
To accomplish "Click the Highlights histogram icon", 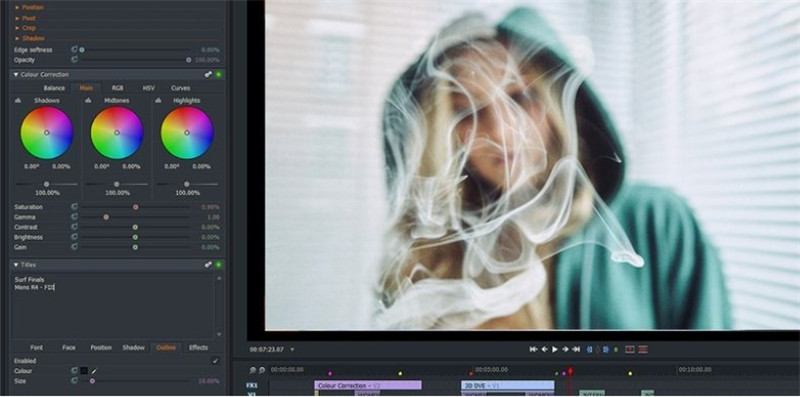I will [158, 101].
